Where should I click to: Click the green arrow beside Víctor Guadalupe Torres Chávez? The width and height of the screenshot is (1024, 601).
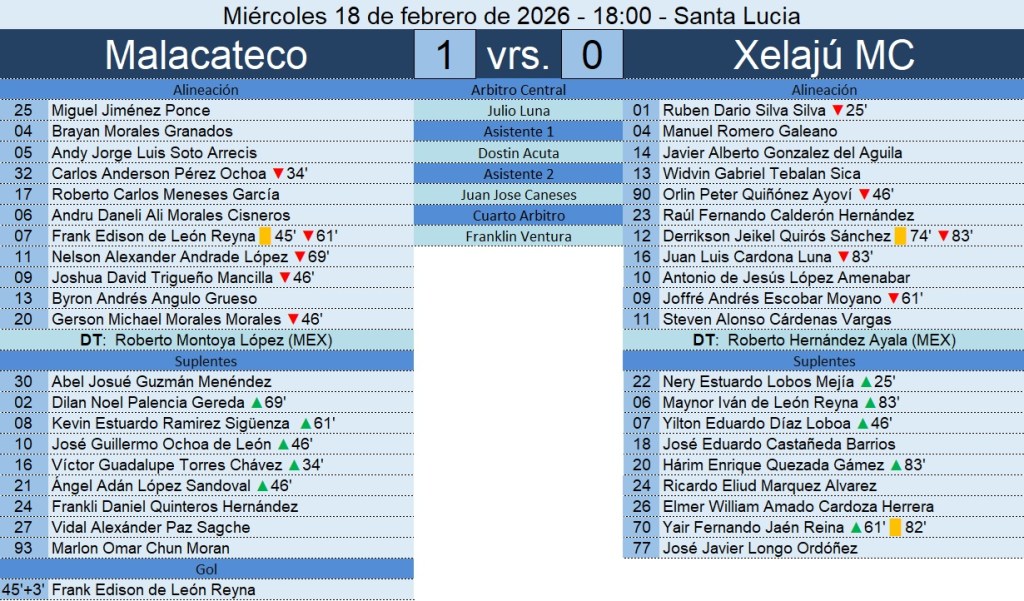(294, 466)
